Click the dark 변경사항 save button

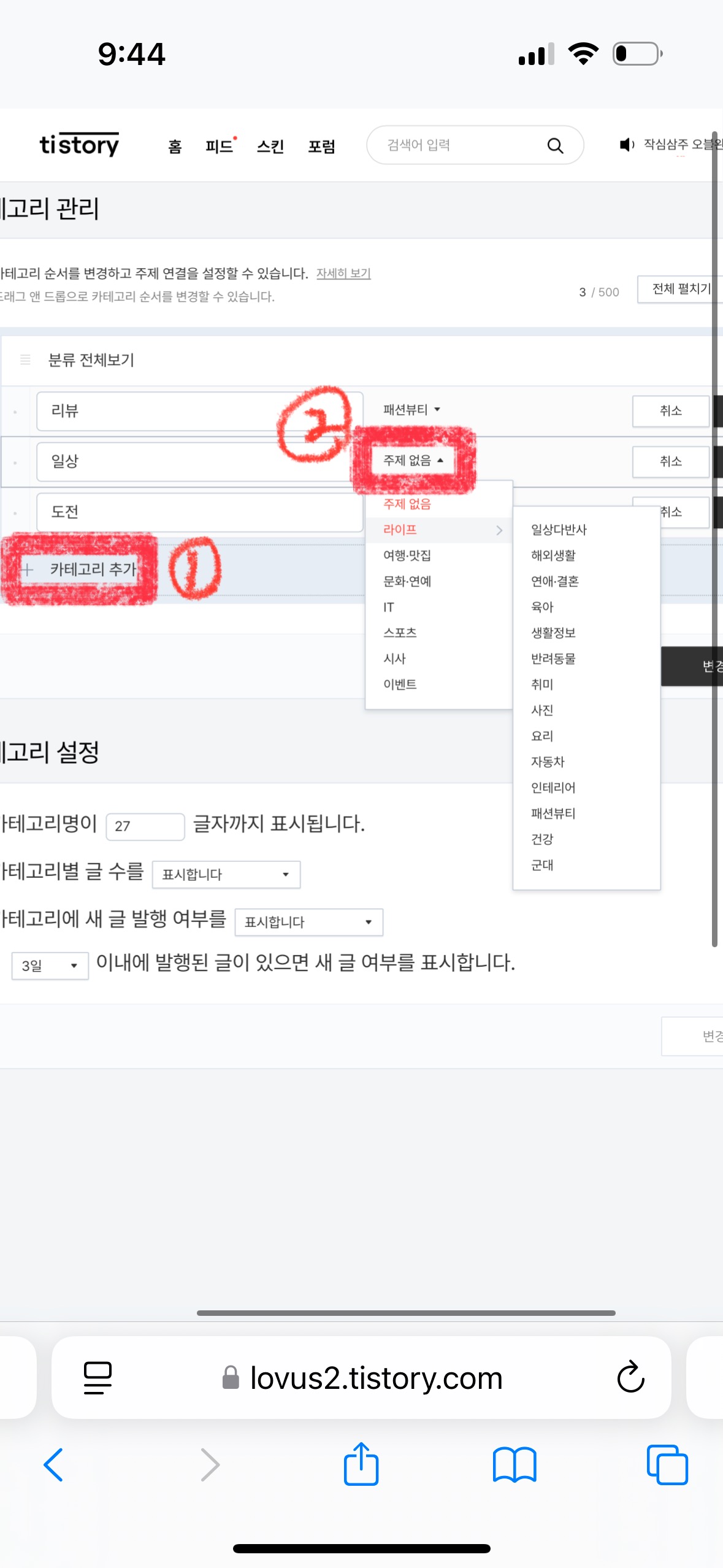(x=692, y=666)
